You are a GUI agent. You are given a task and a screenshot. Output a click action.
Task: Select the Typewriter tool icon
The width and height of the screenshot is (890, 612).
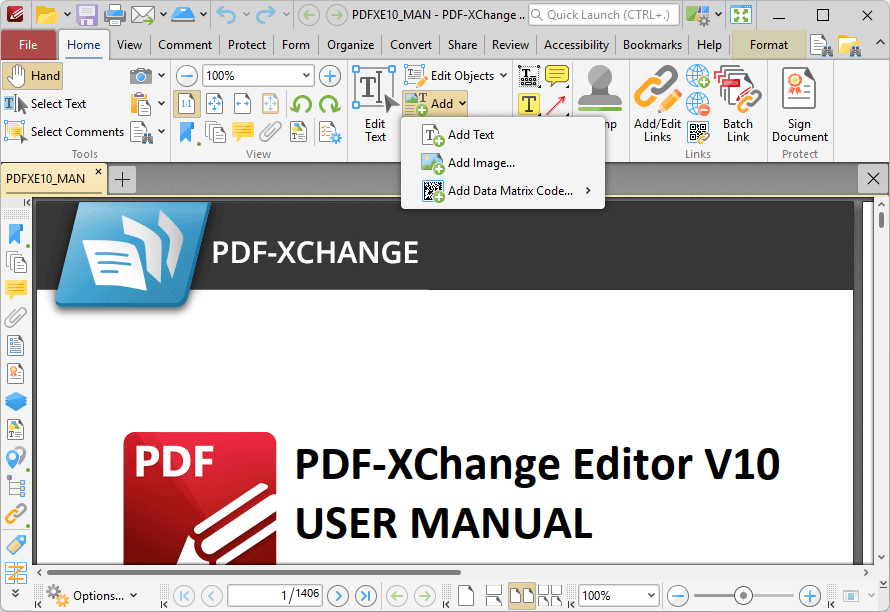pyautogui.click(x=528, y=104)
